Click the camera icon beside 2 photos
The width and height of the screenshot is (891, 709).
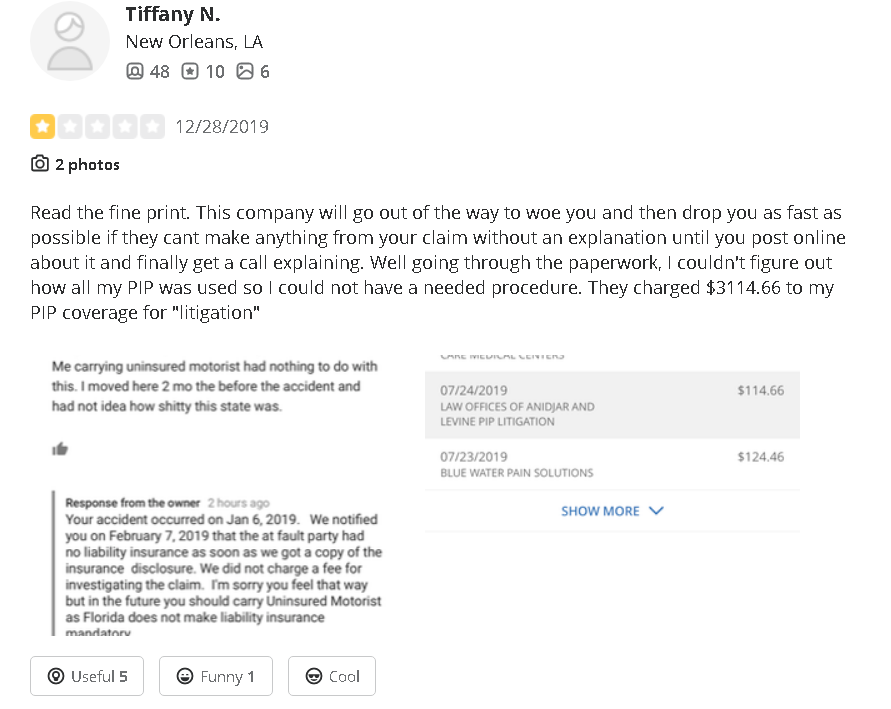(x=40, y=164)
